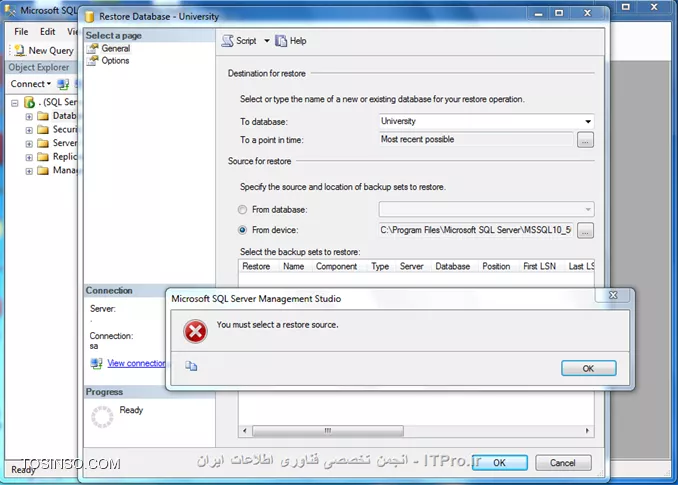Click the progress spinner indicator
The height and width of the screenshot is (485, 678).
click(x=102, y=417)
